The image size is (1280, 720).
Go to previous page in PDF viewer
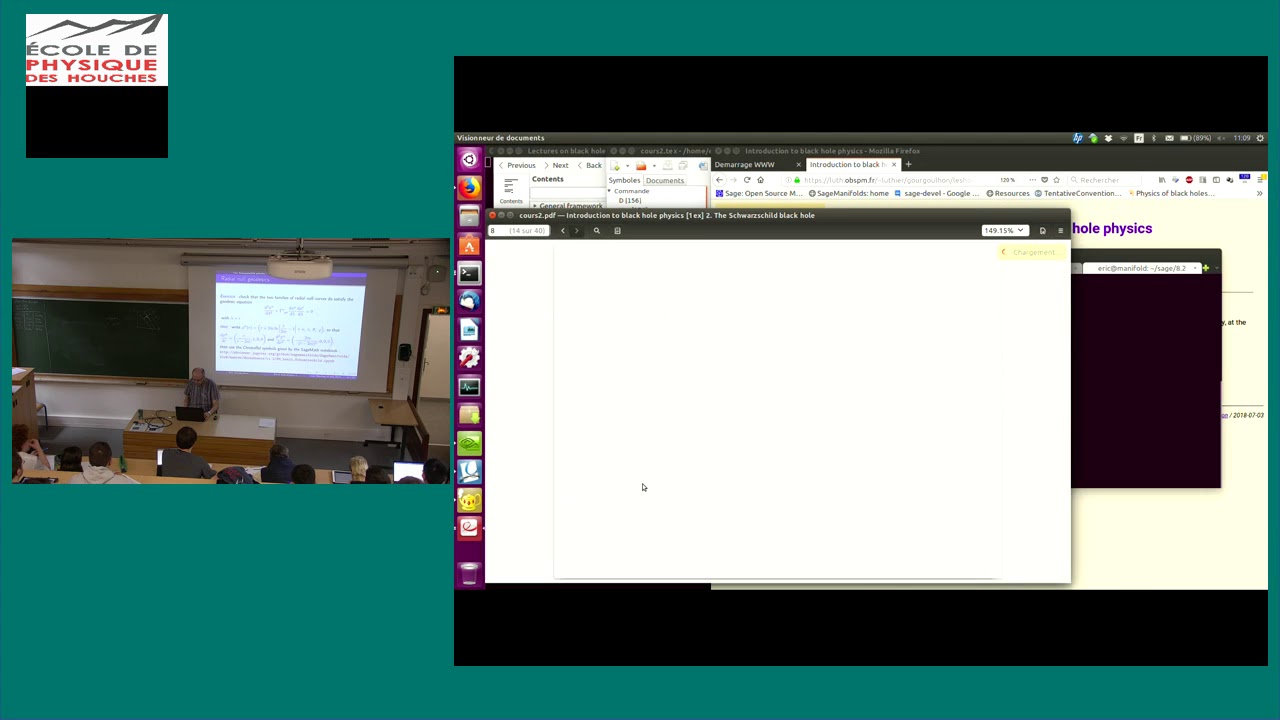pos(563,231)
